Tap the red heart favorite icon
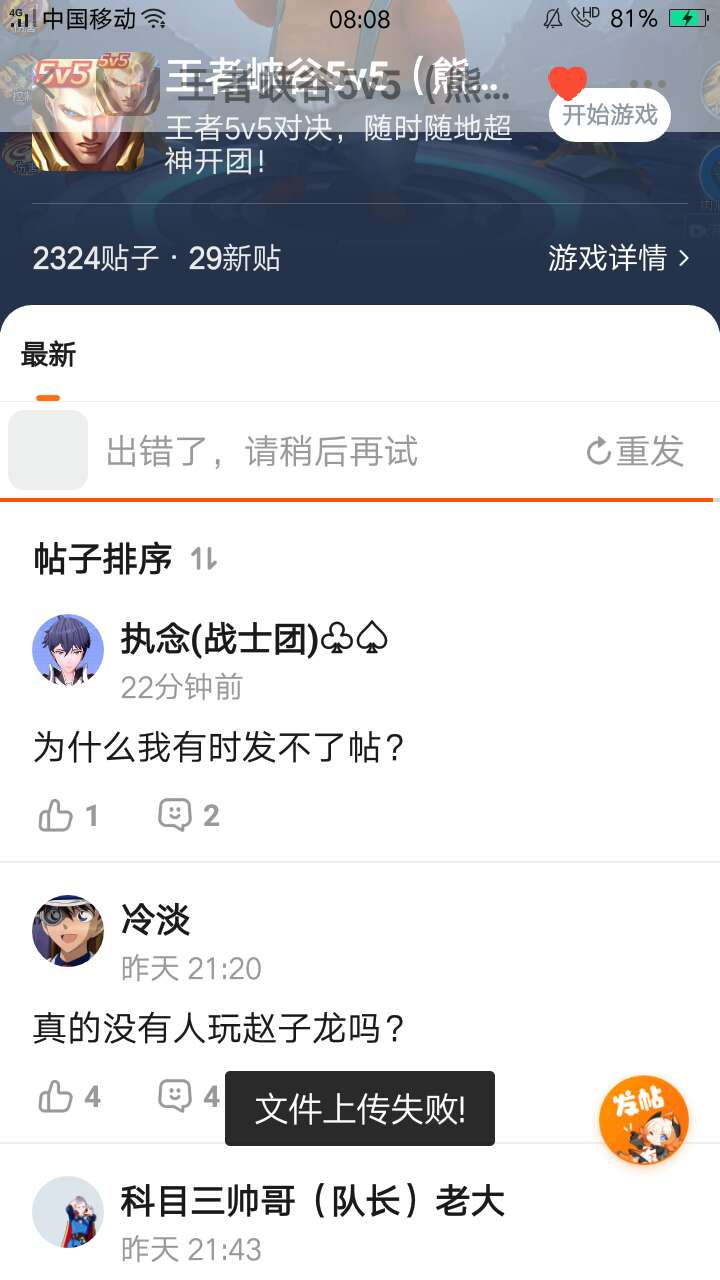Screen dimensions: 720x1280 point(568,83)
